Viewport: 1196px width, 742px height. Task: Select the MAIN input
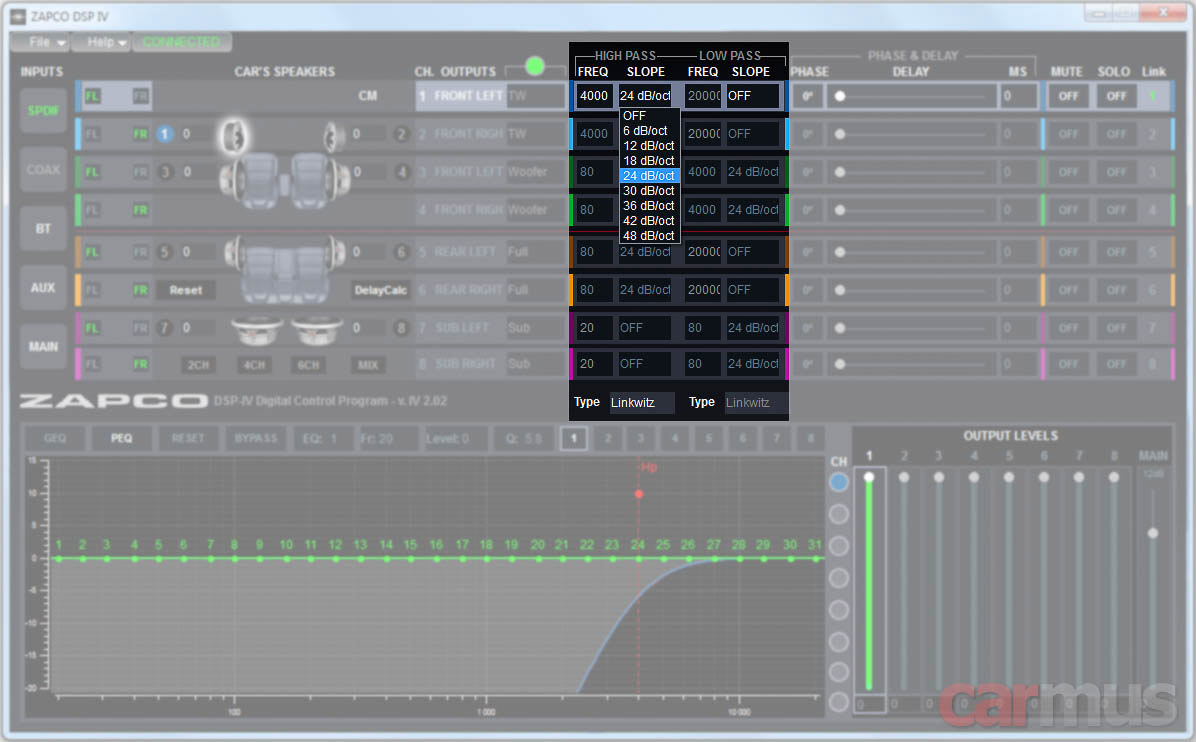tap(43, 347)
